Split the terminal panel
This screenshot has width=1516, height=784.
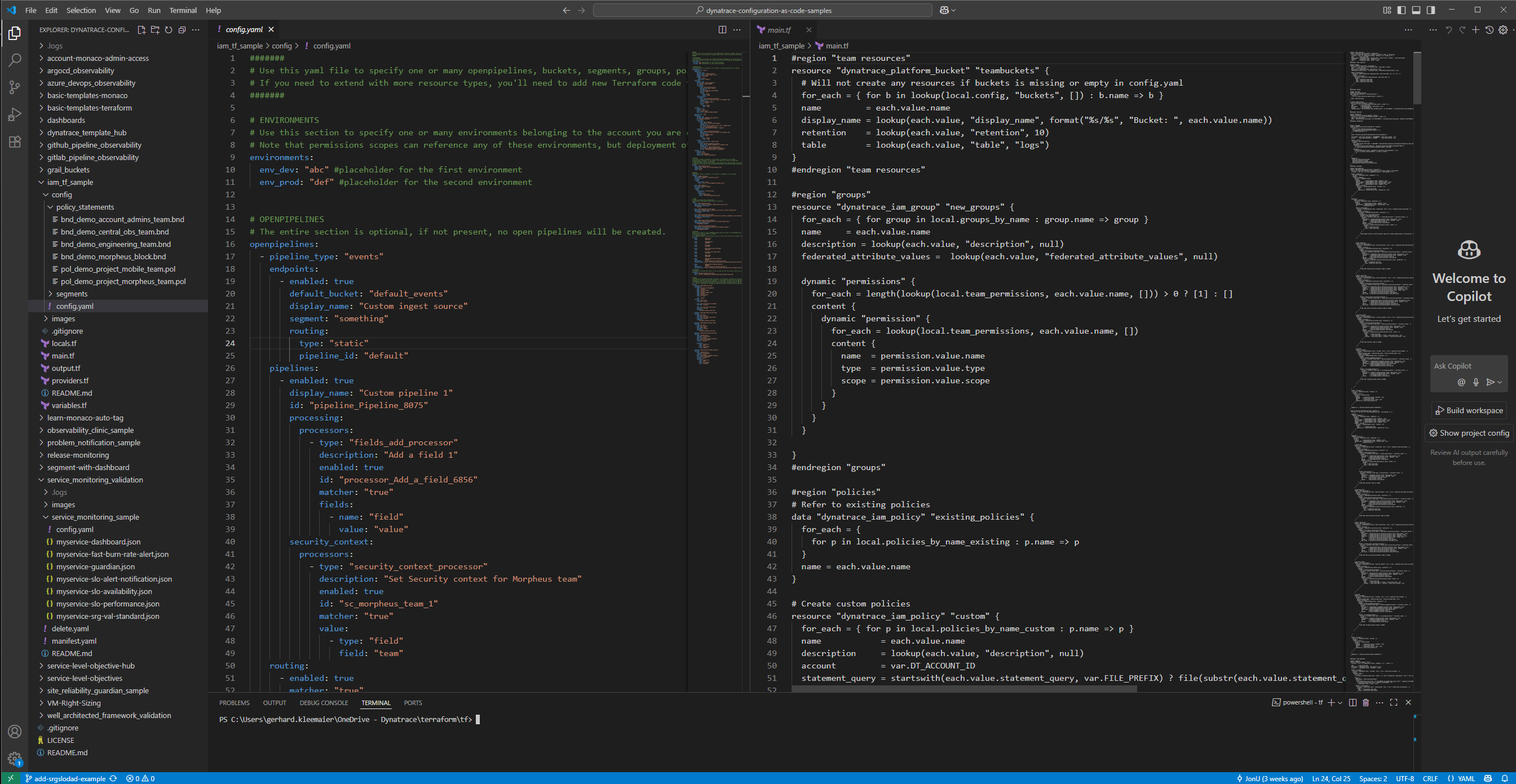coord(1353,702)
